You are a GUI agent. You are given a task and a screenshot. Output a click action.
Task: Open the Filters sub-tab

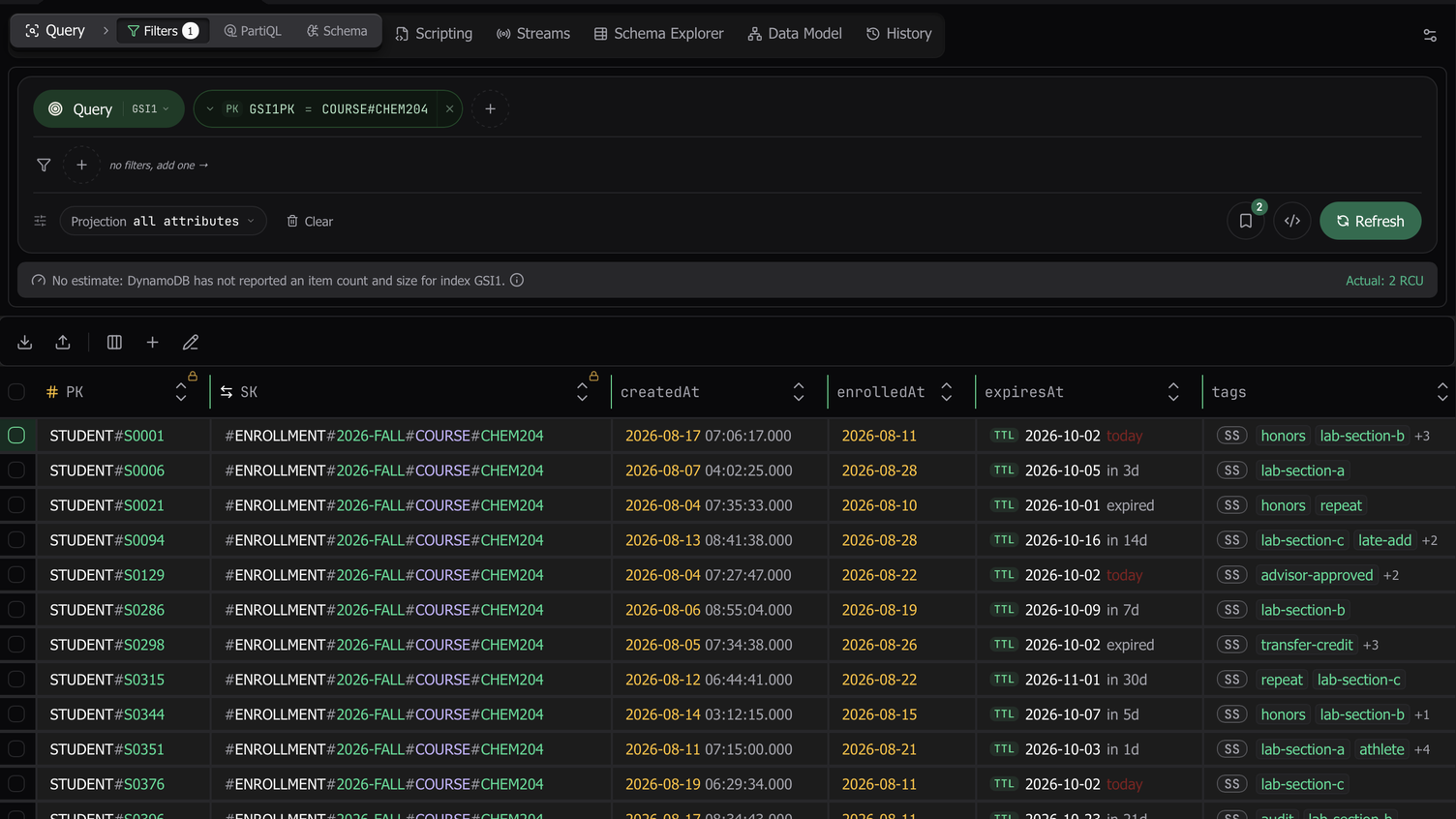click(x=163, y=31)
